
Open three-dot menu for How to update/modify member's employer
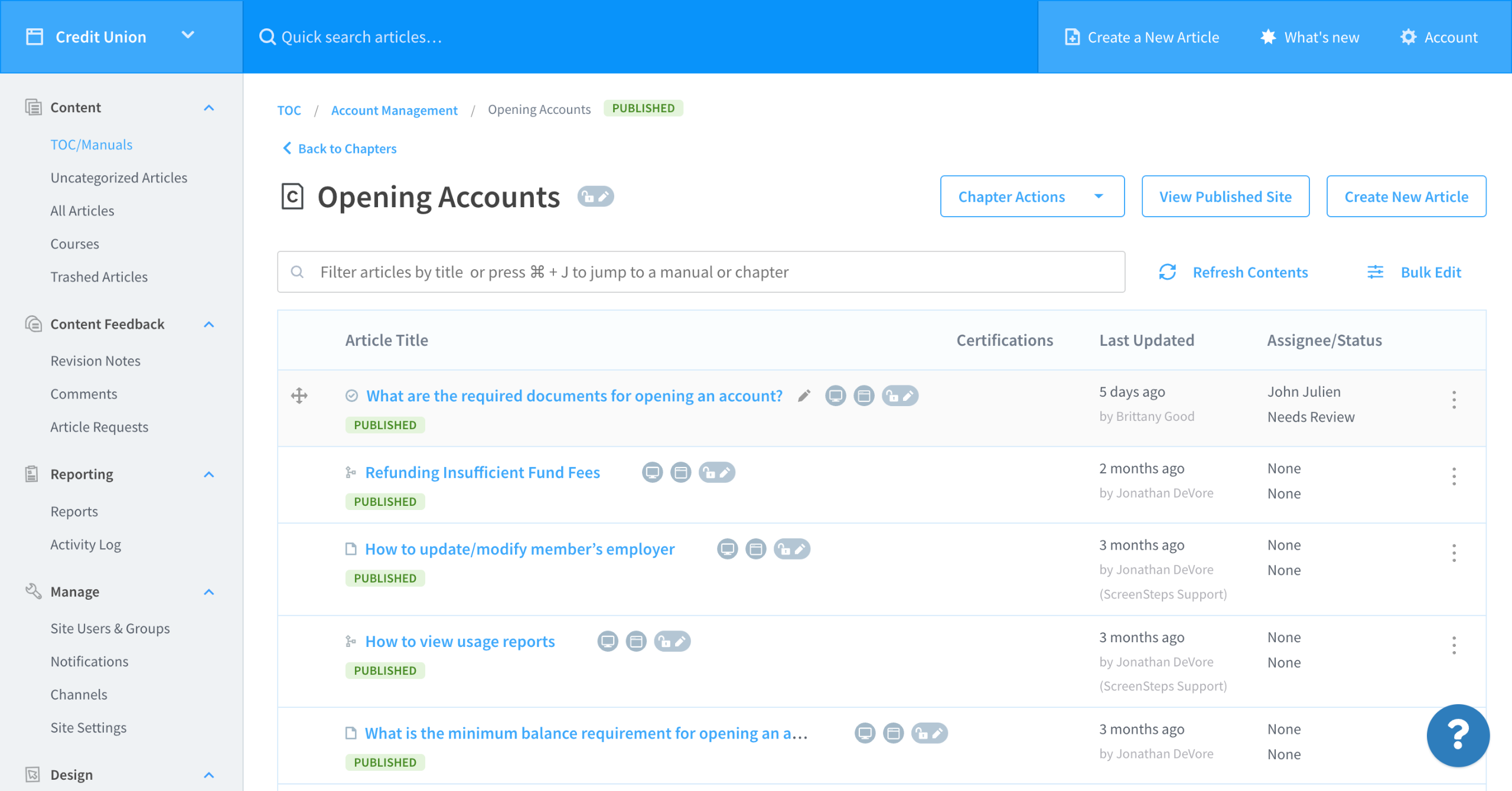point(1454,553)
